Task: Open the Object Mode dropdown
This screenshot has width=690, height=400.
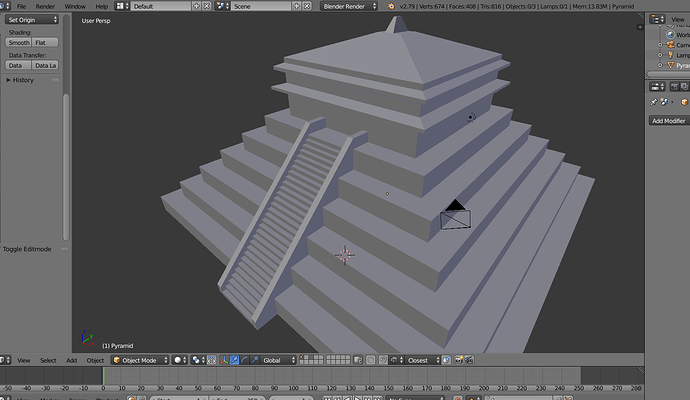Action: [139, 360]
